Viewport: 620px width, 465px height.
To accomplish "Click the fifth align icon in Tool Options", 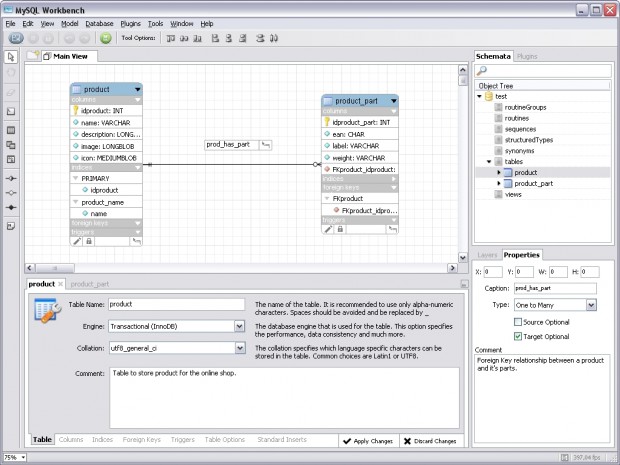I will (229, 38).
